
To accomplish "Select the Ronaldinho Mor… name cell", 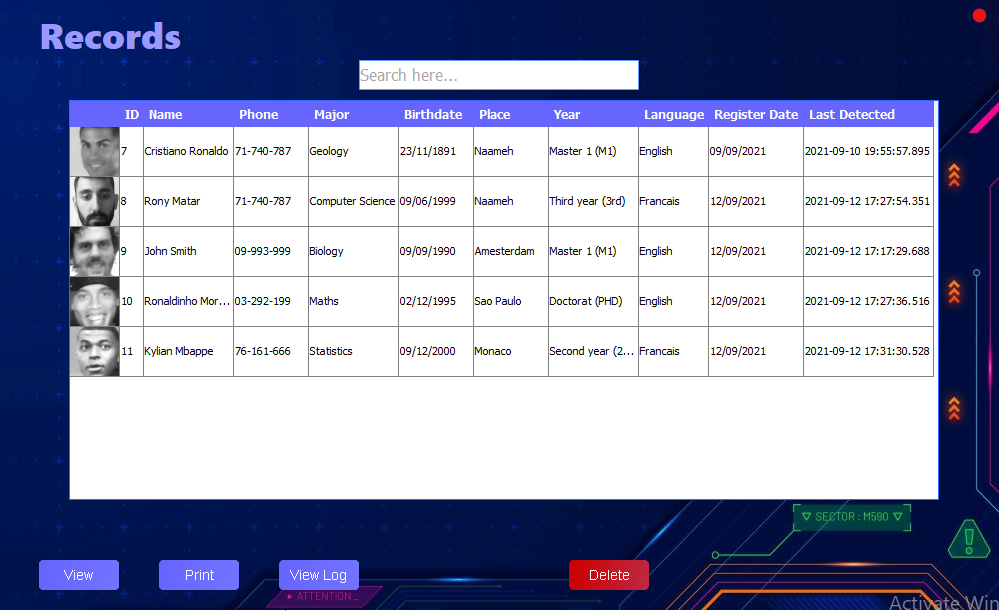I will (188, 301).
